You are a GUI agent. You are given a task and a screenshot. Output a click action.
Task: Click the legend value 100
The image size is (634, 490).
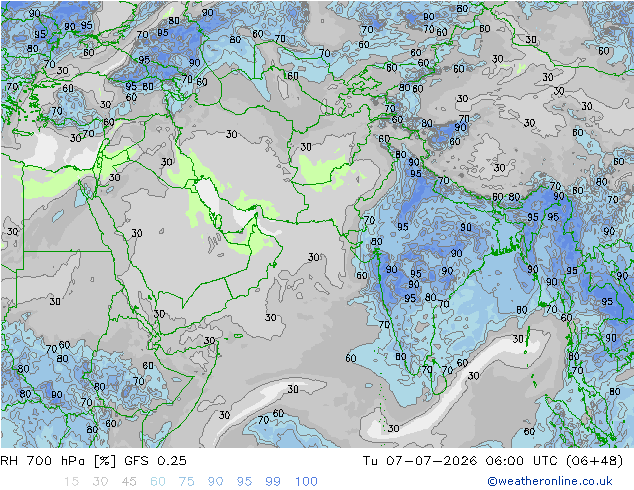[306, 481]
